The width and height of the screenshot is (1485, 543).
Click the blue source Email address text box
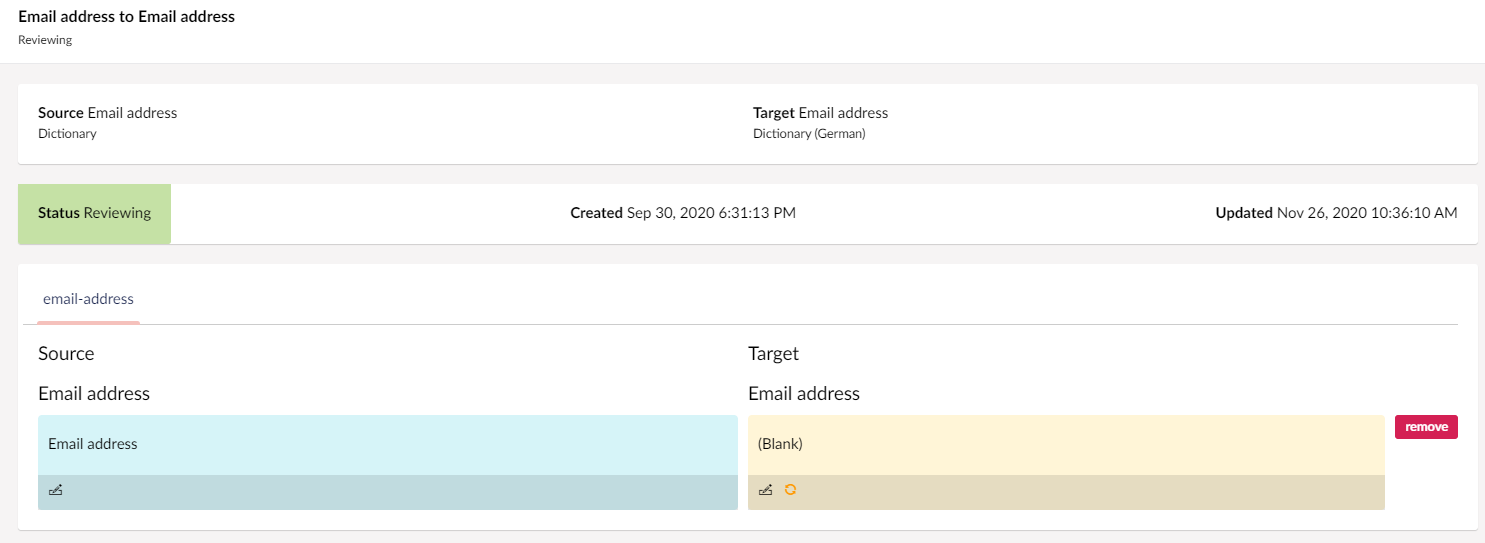(x=388, y=445)
